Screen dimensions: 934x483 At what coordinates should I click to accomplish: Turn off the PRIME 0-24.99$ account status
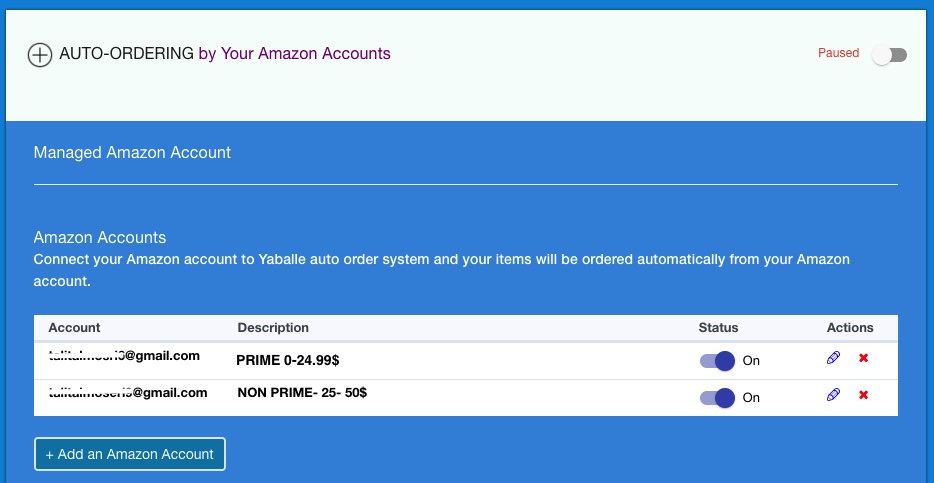(717, 361)
